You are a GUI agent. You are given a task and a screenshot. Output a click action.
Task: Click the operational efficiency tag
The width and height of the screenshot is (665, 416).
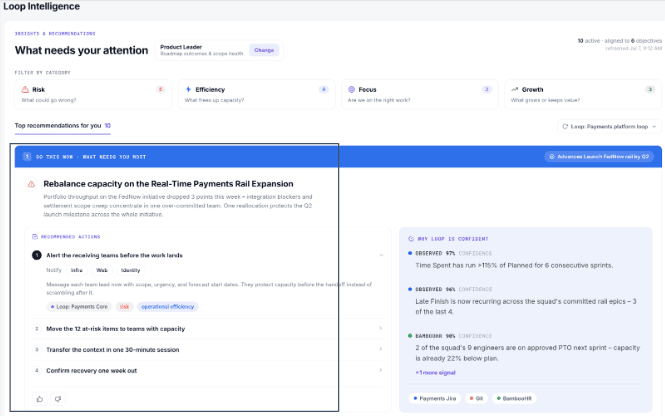[168, 307]
